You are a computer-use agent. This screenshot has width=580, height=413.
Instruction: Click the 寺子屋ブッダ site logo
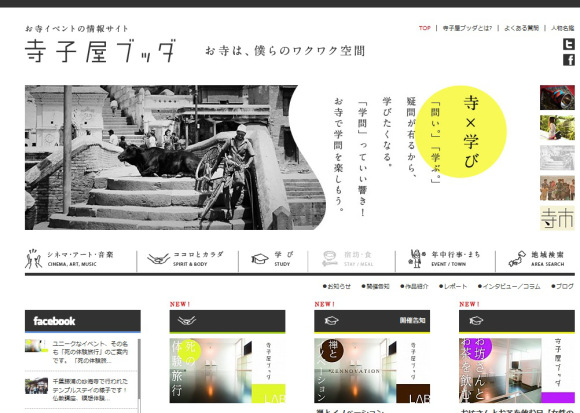click(100, 51)
